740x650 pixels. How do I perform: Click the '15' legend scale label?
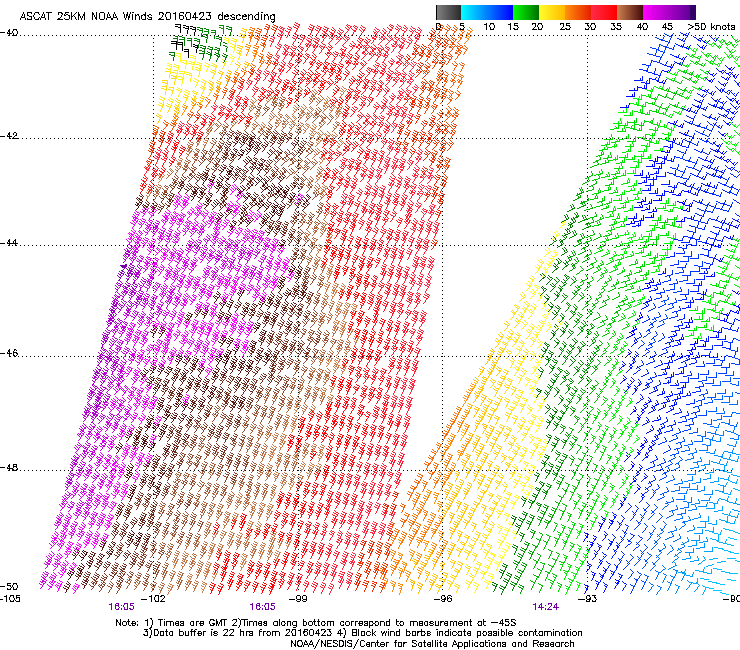513,26
